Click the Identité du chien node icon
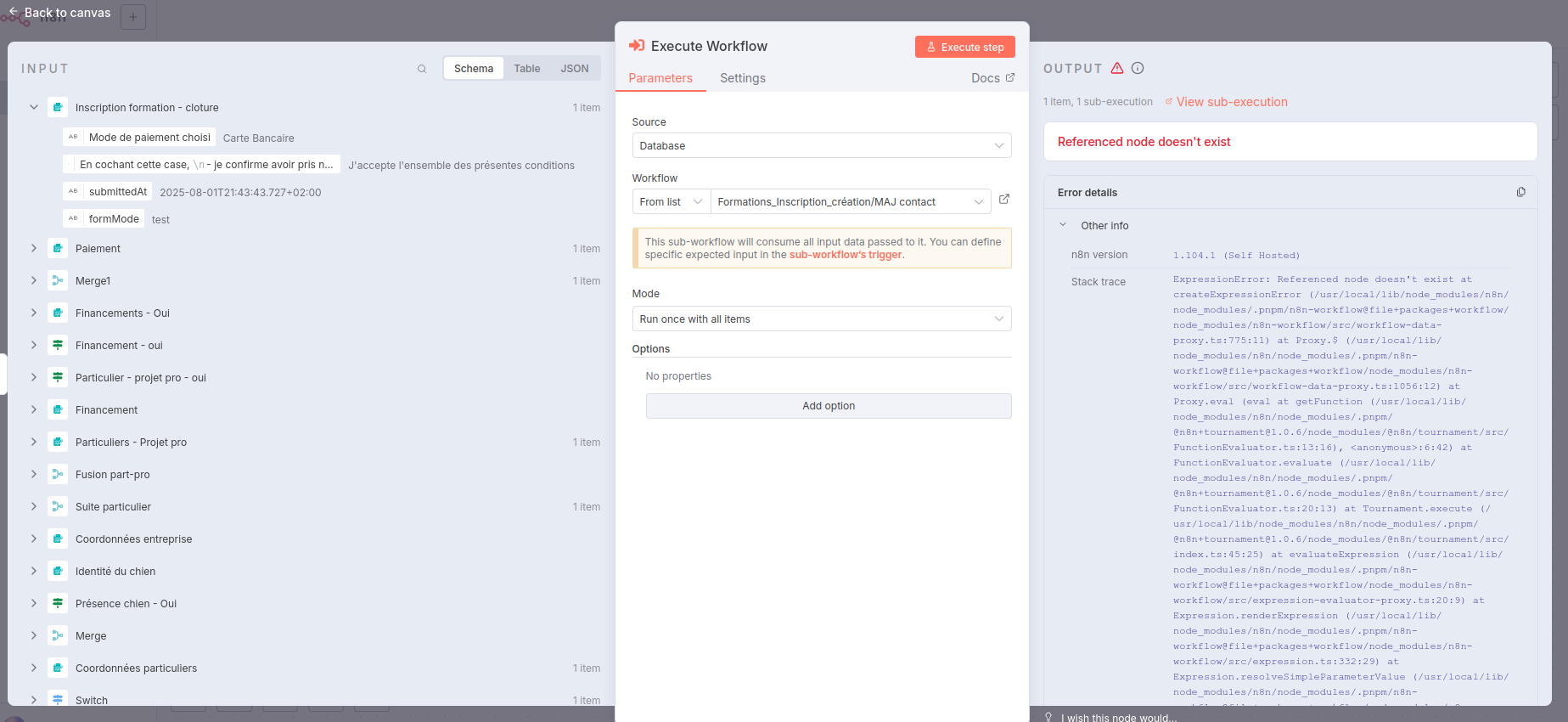The height and width of the screenshot is (722, 1568). [58, 572]
